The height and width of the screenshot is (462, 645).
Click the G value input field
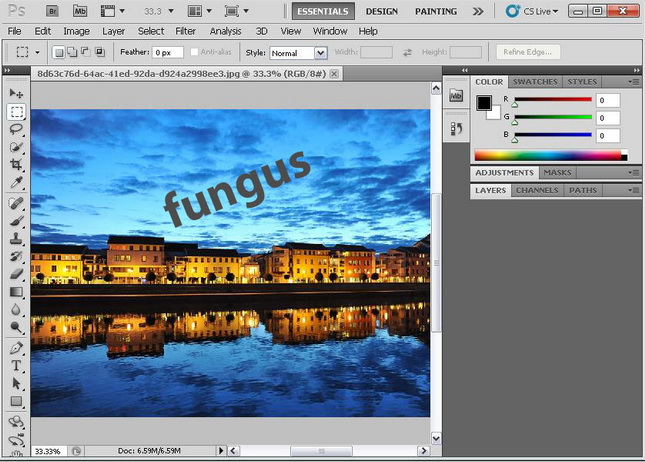click(608, 118)
